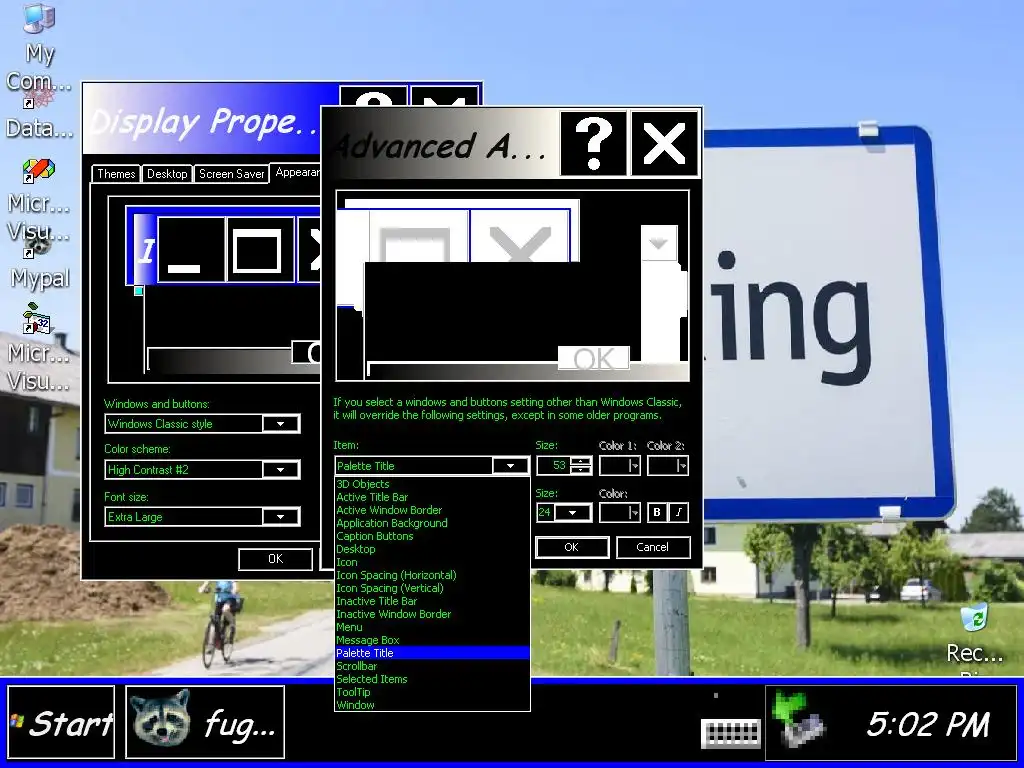
Task: Open the Font size Extra Large dropdown
Action: point(280,517)
